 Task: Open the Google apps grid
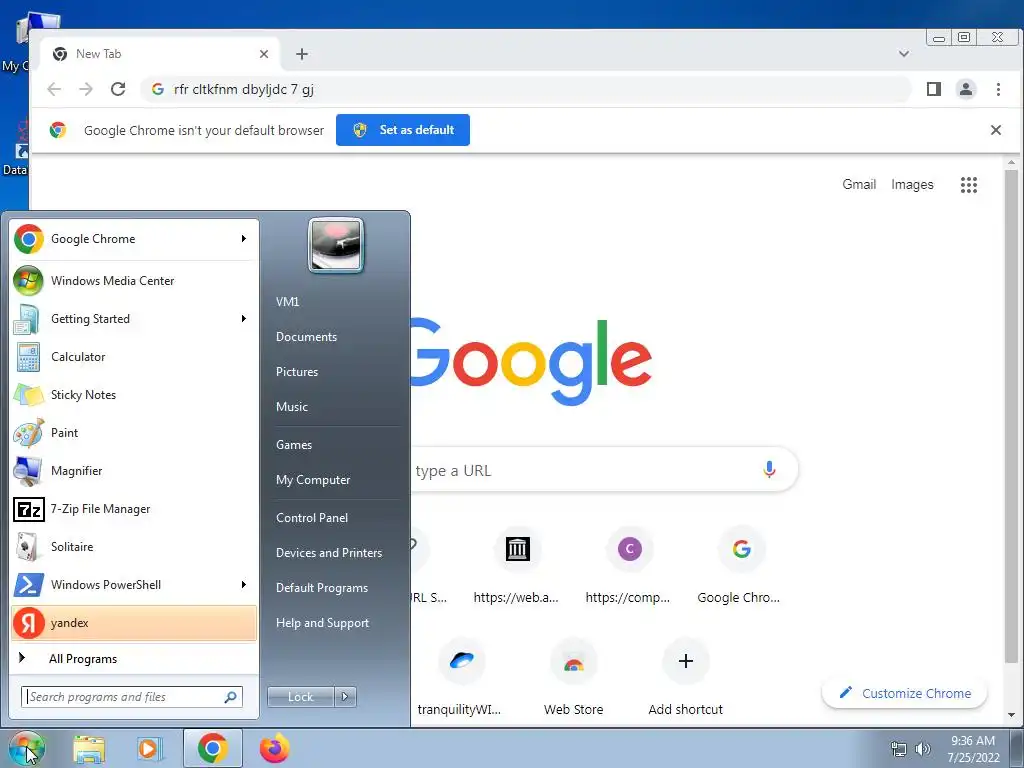pyautogui.click(x=969, y=185)
